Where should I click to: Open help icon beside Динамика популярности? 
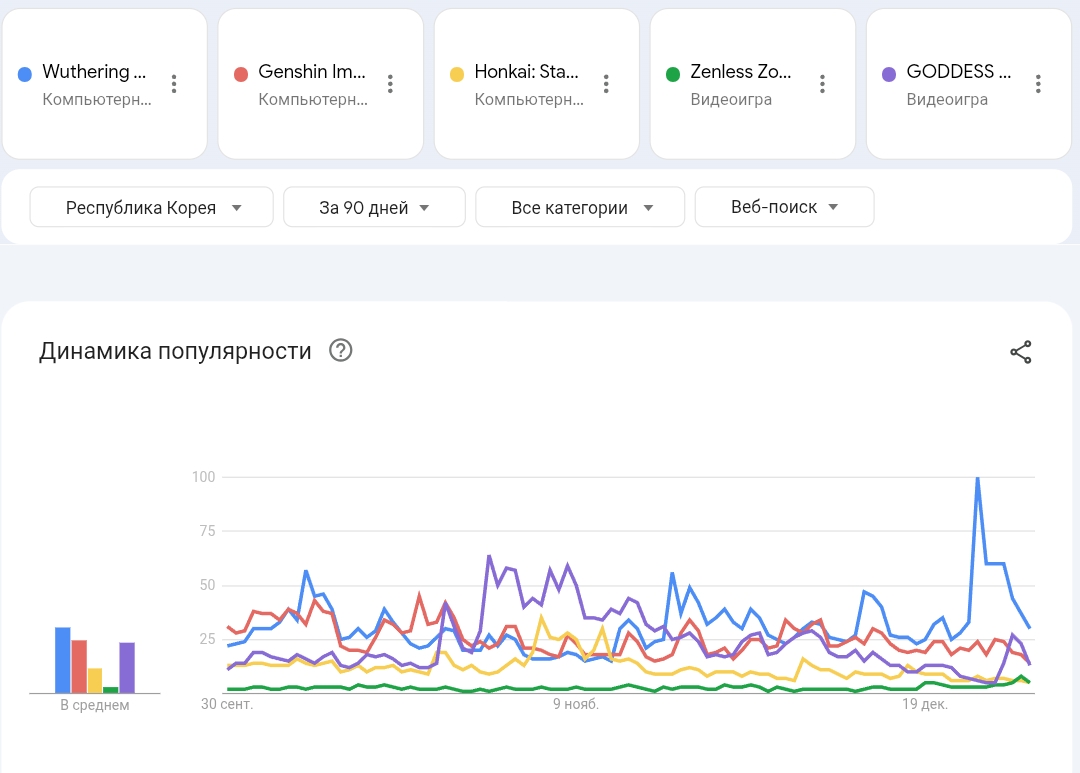[341, 351]
